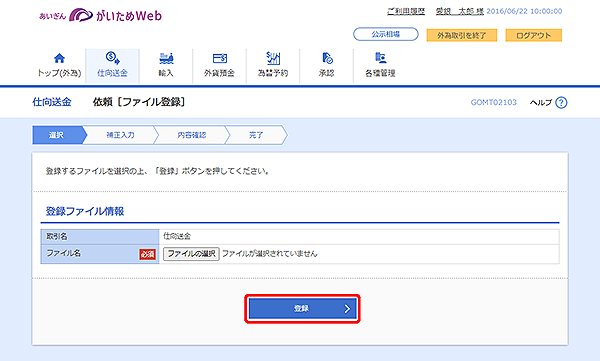Screen dimensions: 600x361
Task: Open the ご利用履歴 link
Action: (x=406, y=11)
